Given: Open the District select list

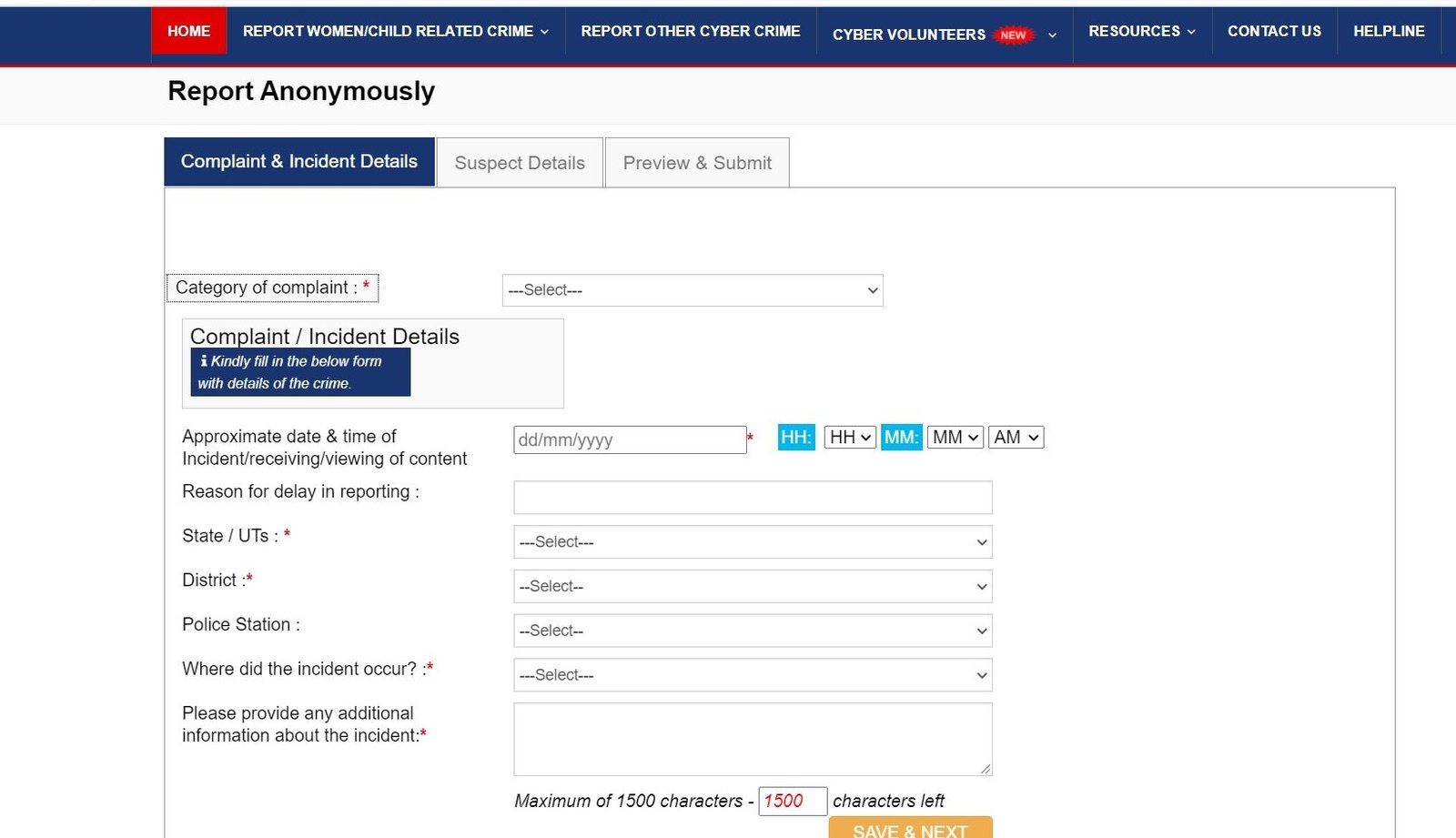Looking at the screenshot, I should click(752, 587).
